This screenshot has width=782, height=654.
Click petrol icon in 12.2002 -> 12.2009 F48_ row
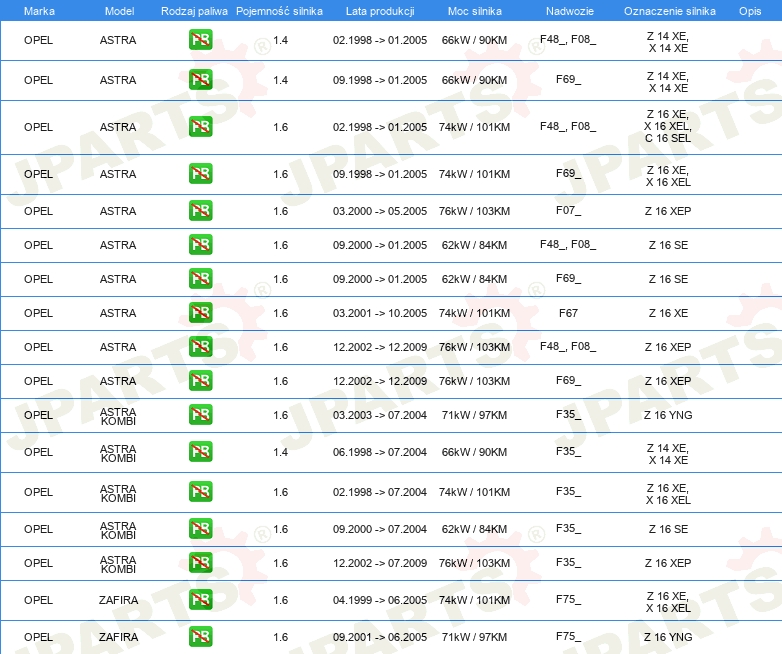click(200, 346)
